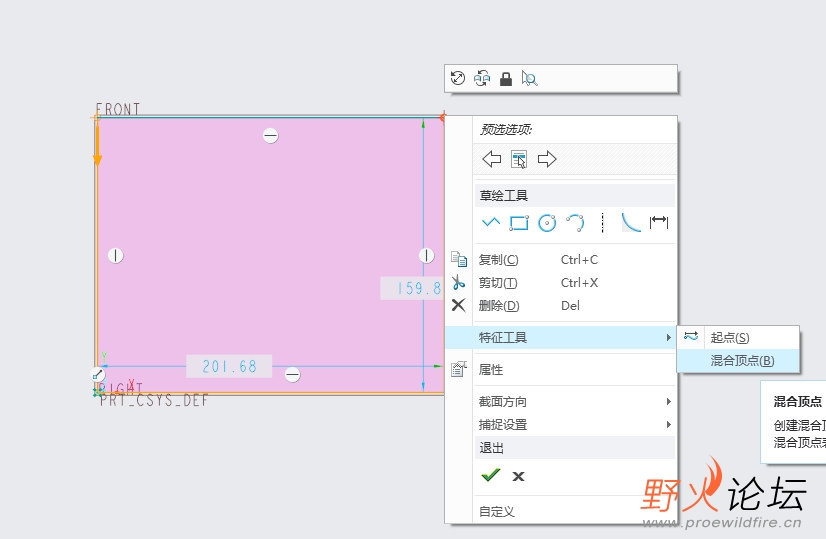Select the centerline sketch tool

tap(603, 223)
